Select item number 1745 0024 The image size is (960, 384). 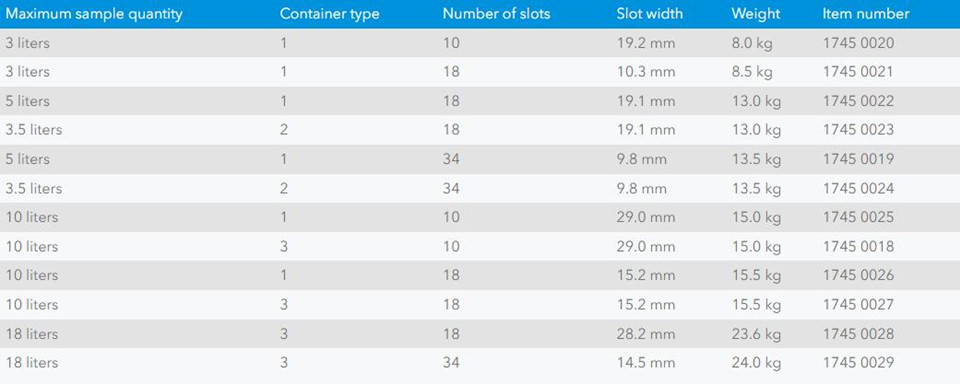pos(858,188)
